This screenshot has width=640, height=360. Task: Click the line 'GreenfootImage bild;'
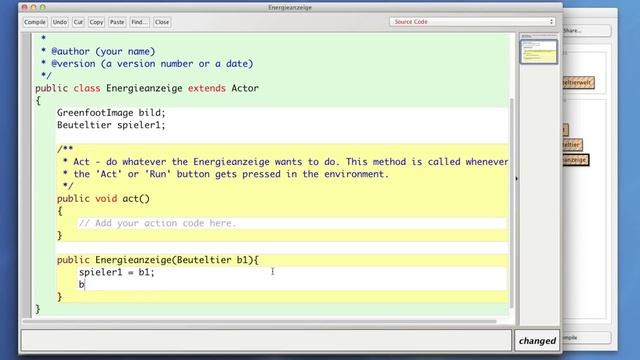pyautogui.click(x=111, y=113)
